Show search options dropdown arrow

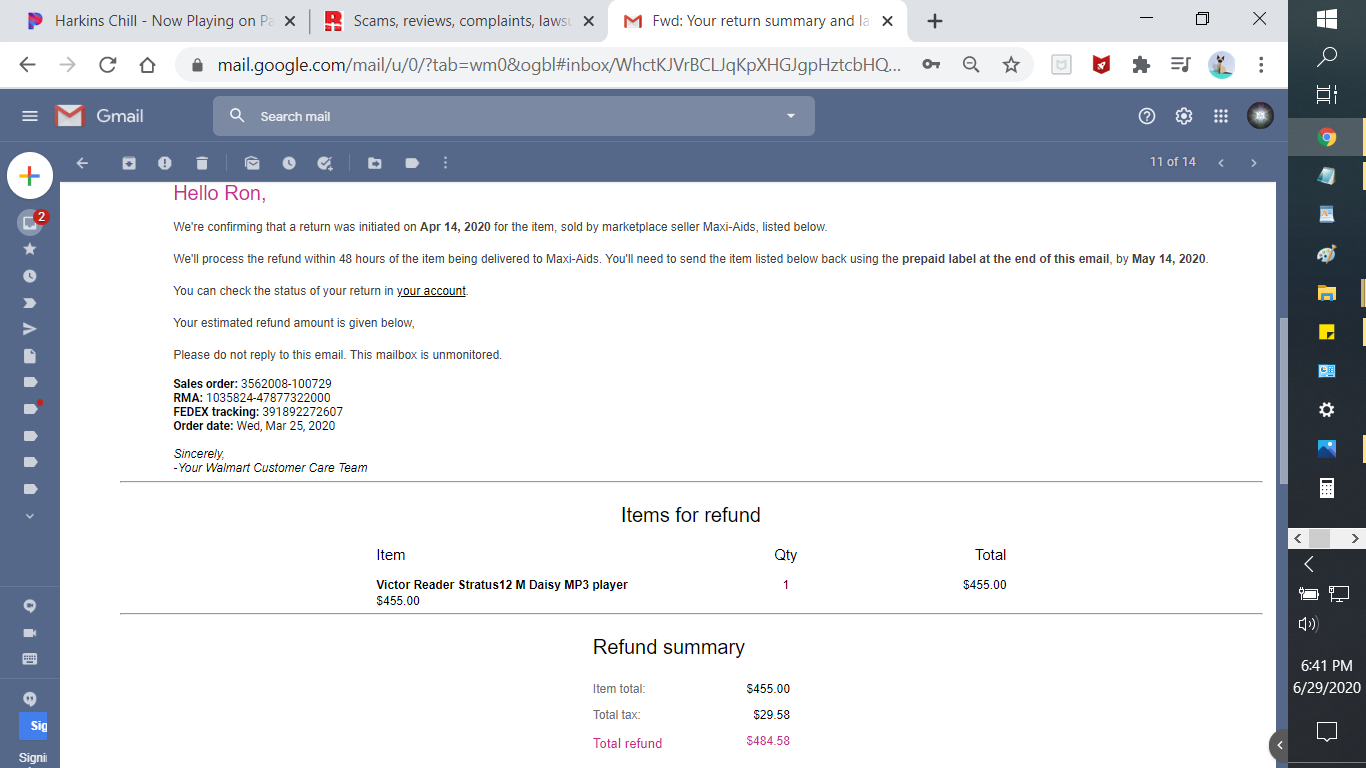pyautogui.click(x=791, y=116)
